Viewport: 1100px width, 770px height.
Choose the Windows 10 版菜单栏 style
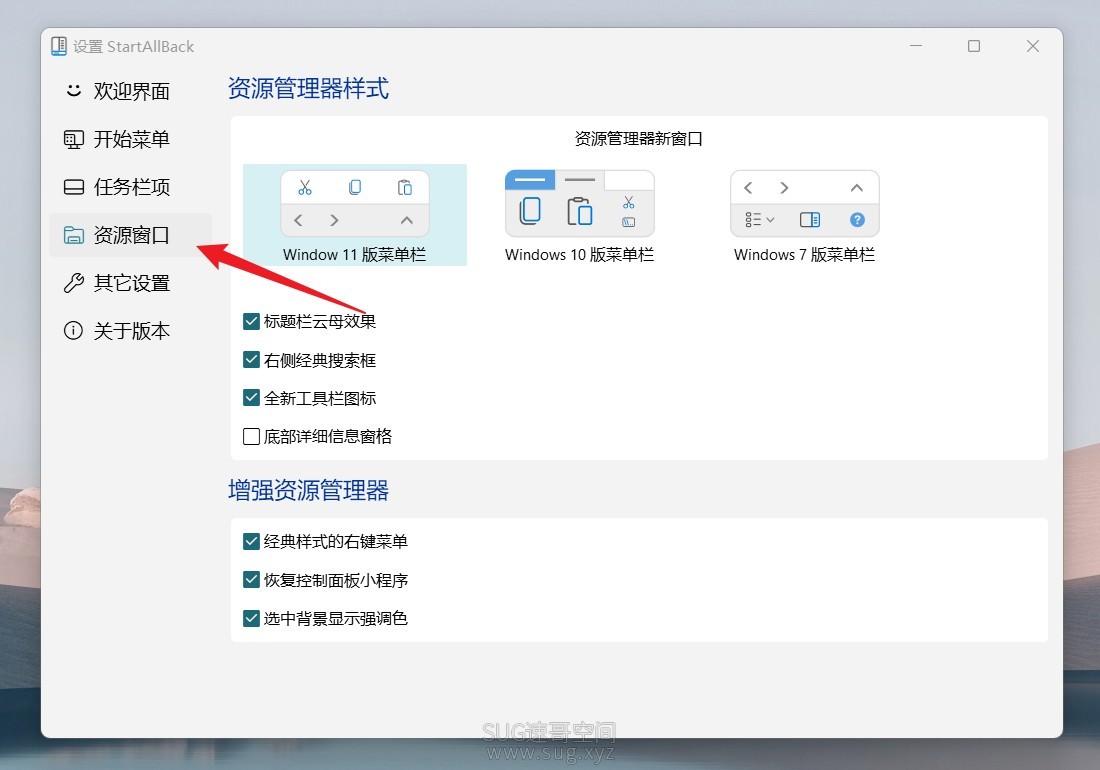579,215
